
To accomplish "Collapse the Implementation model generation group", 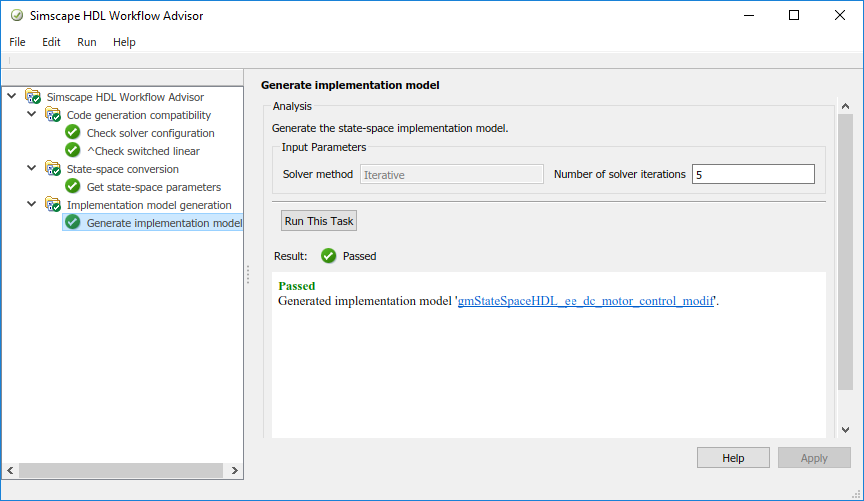I will [32, 205].
